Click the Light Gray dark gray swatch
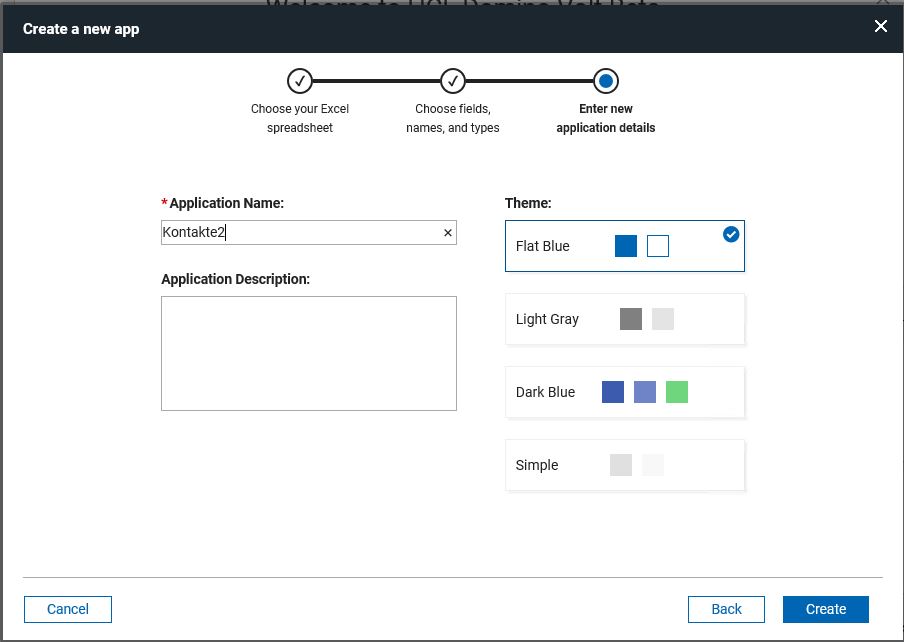 631,319
